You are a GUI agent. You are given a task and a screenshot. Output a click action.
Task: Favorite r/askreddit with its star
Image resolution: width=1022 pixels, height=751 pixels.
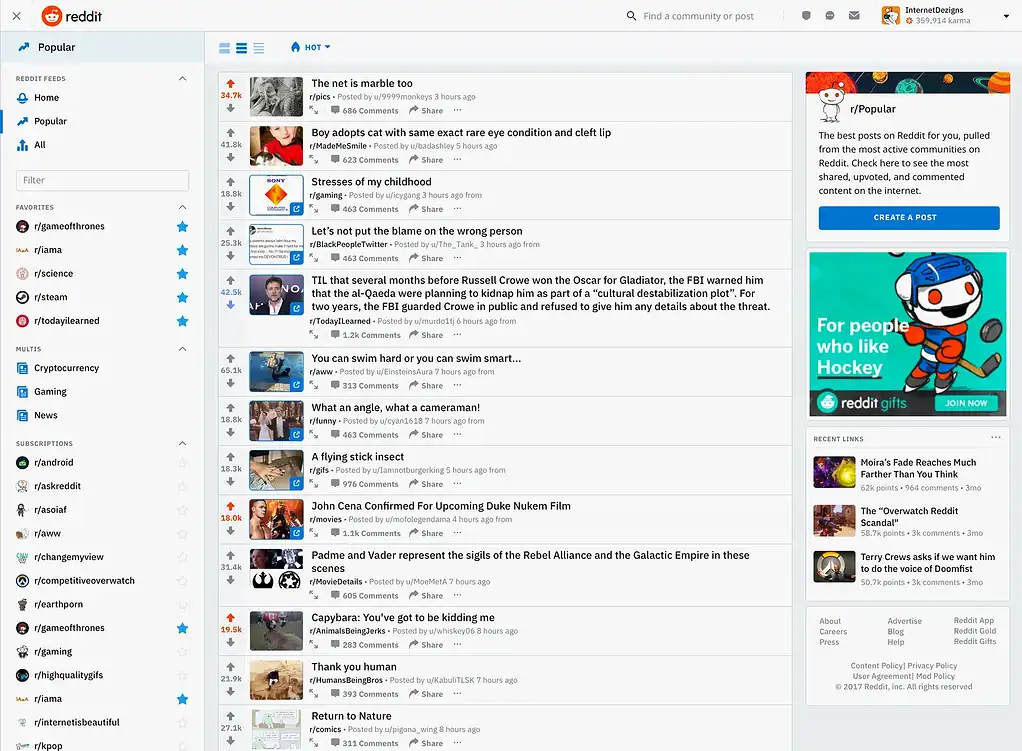click(182, 486)
